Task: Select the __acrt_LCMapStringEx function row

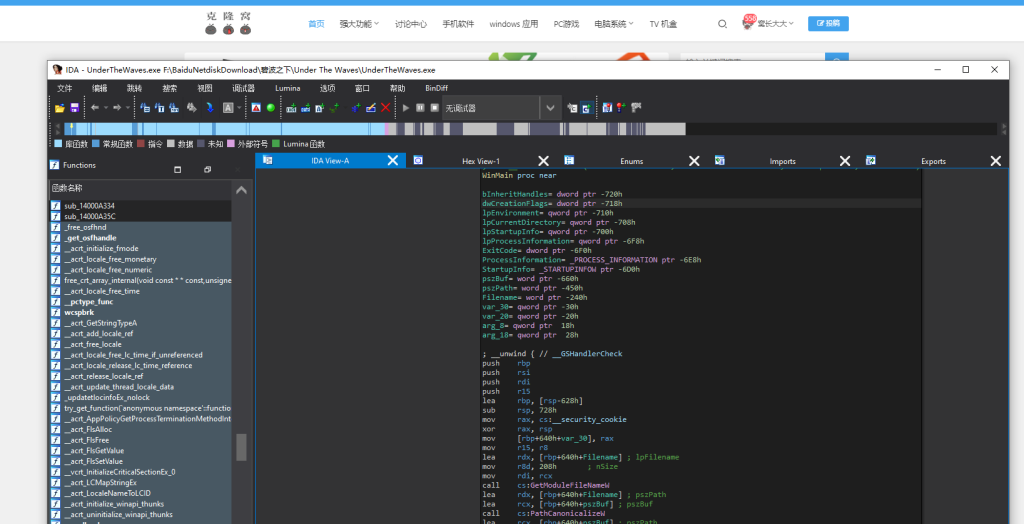Action: click(x=141, y=482)
